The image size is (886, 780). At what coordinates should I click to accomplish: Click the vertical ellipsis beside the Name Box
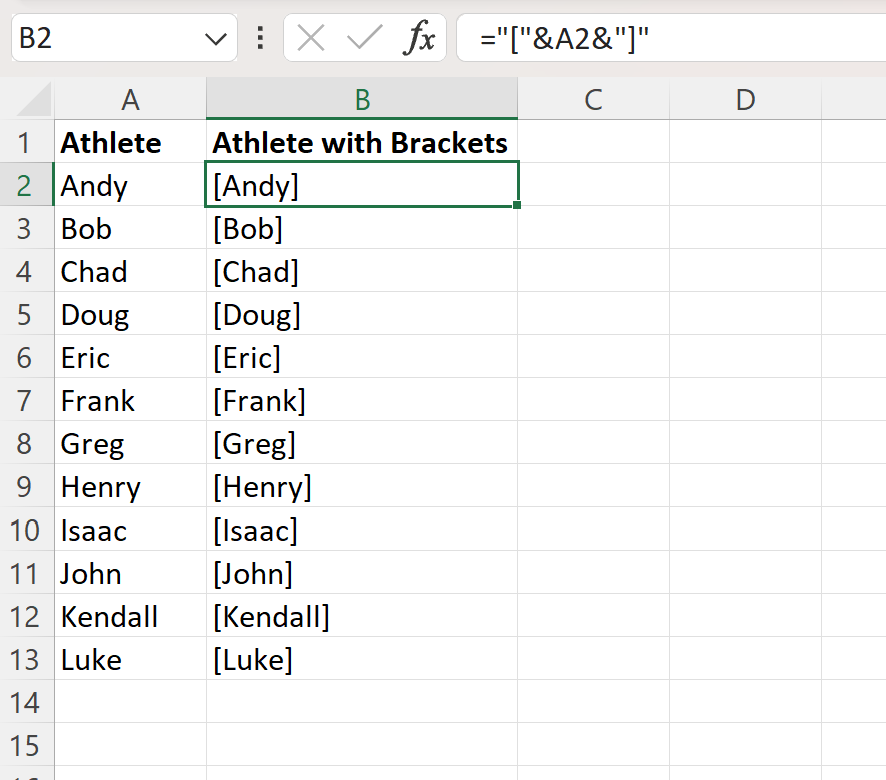click(259, 38)
